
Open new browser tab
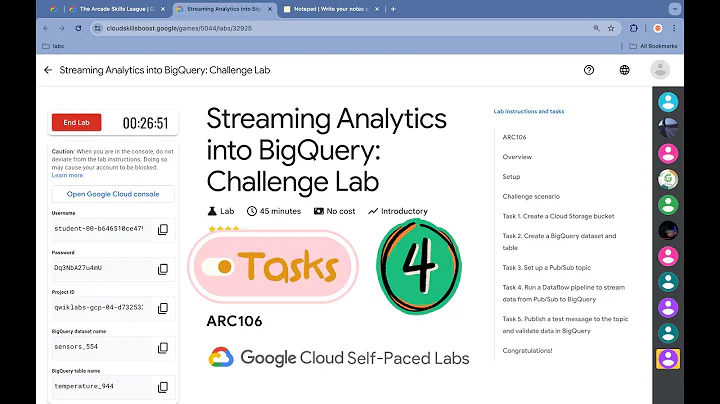(393, 9)
